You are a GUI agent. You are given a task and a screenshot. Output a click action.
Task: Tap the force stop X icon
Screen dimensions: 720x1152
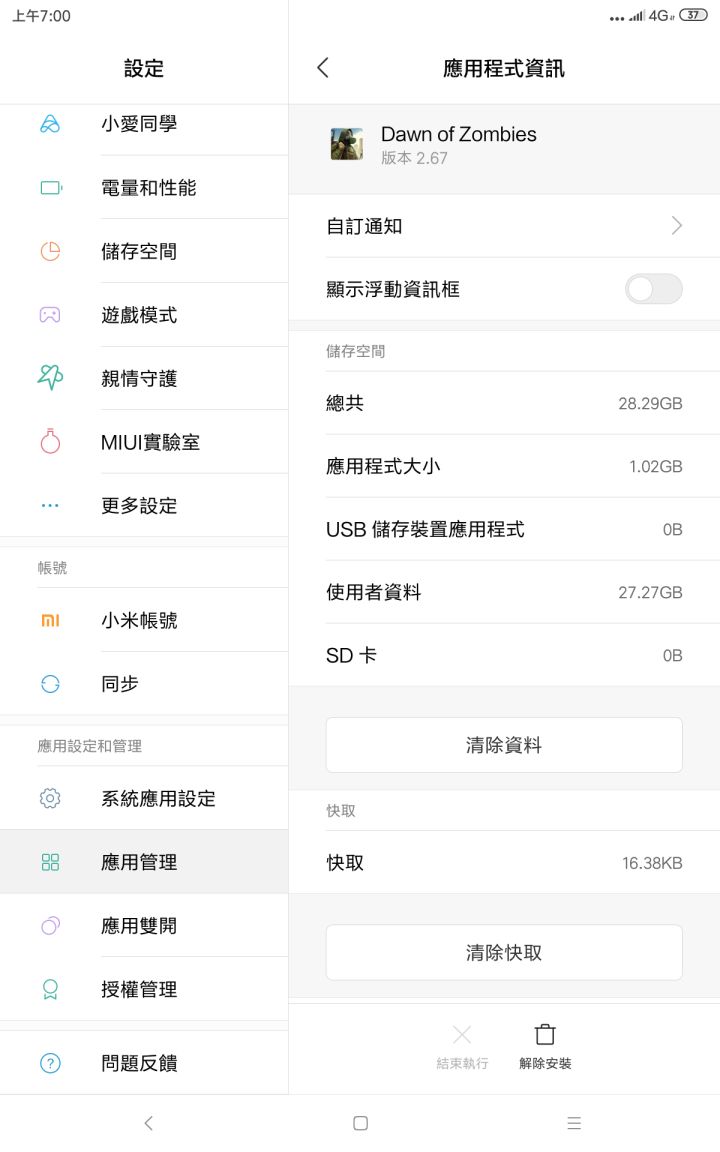[462, 1035]
